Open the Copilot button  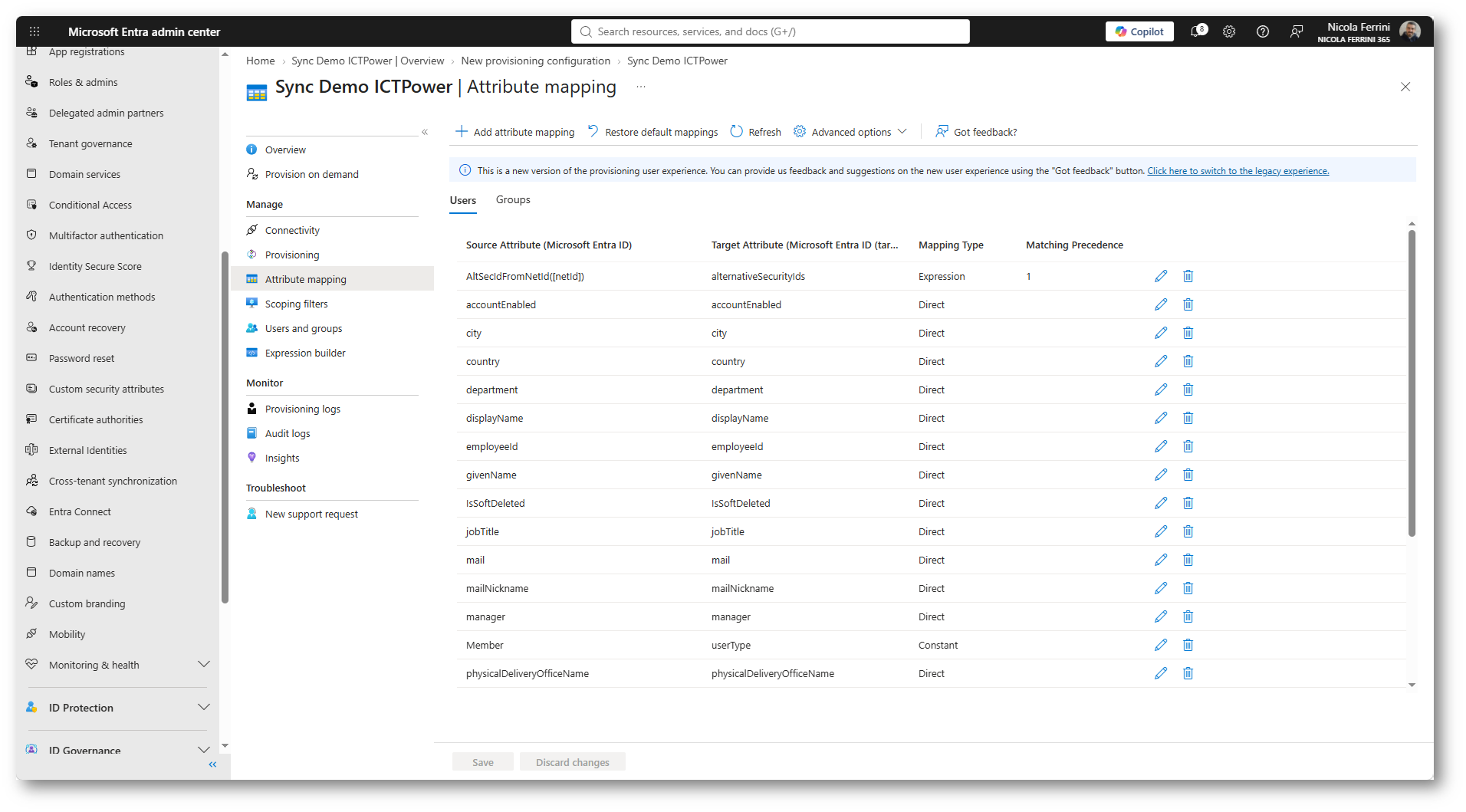click(x=1139, y=31)
